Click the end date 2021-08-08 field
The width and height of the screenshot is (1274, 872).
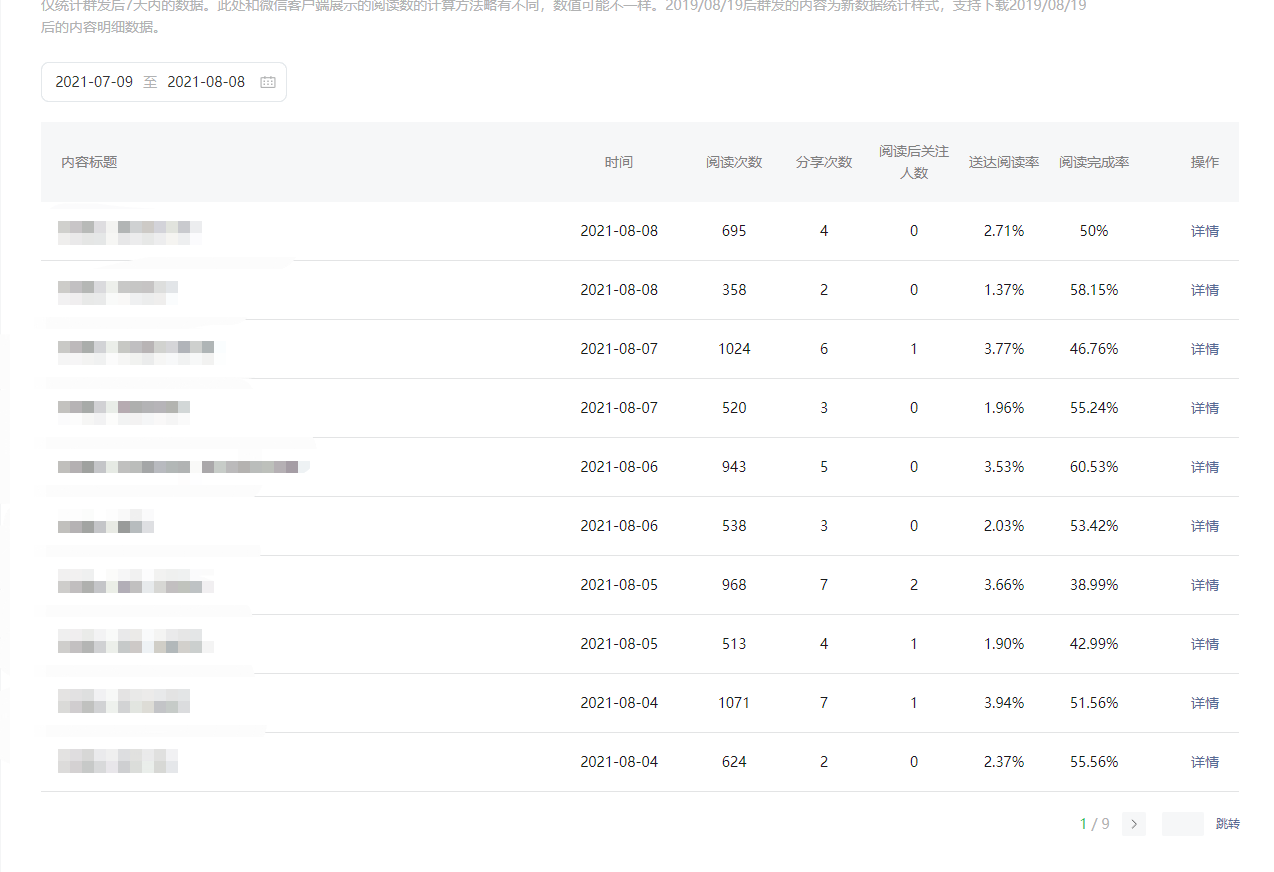pyautogui.click(x=206, y=82)
